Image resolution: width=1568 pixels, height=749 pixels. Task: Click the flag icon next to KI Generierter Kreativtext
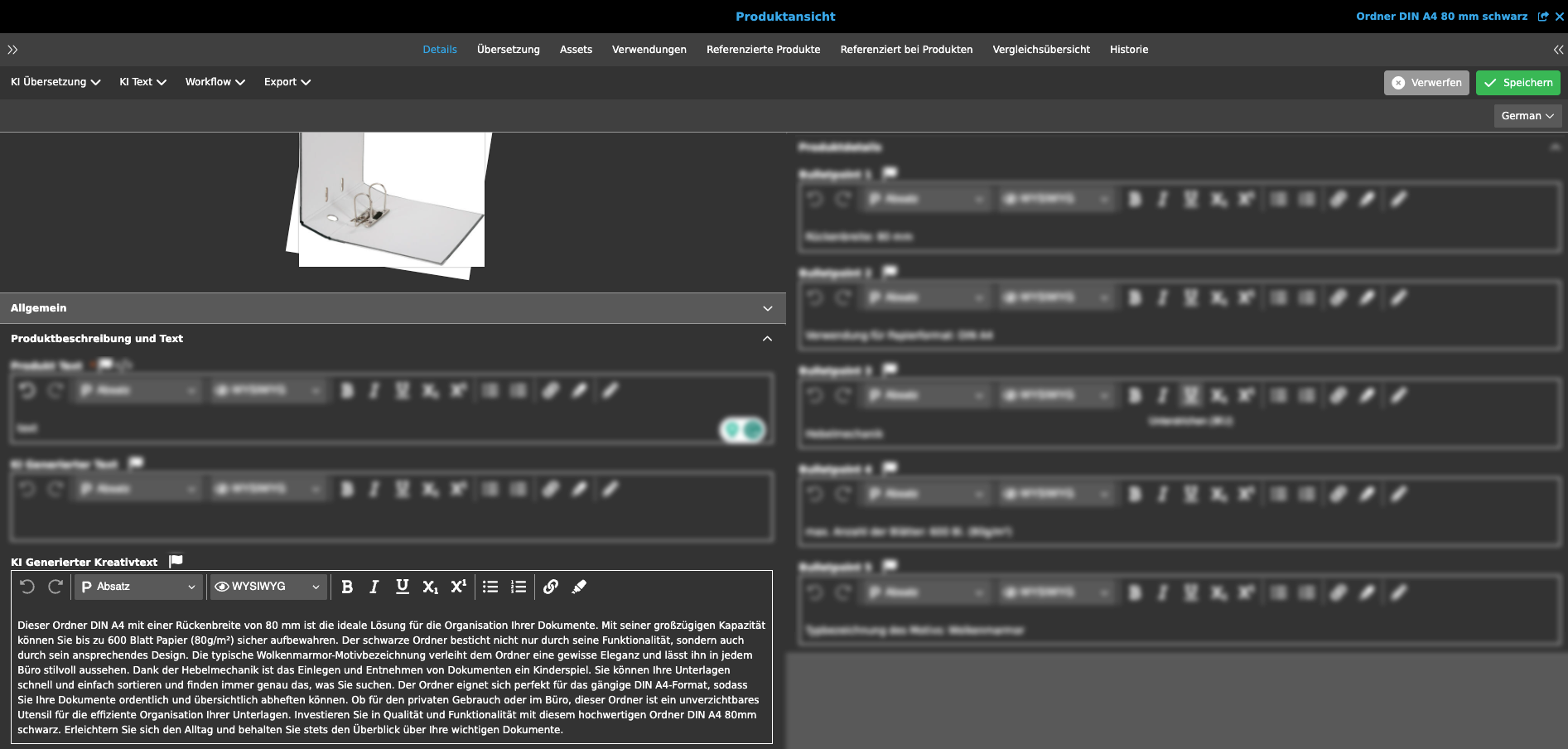coord(176,560)
